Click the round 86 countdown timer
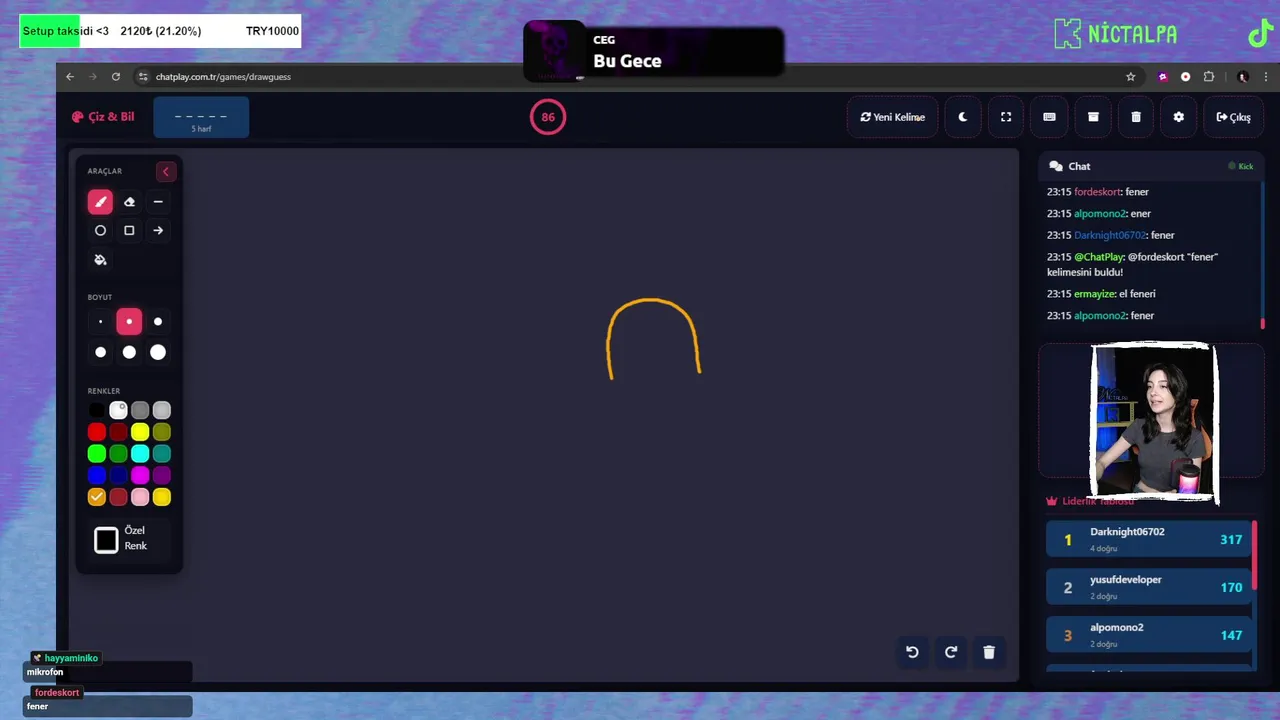1280x720 pixels. (548, 117)
